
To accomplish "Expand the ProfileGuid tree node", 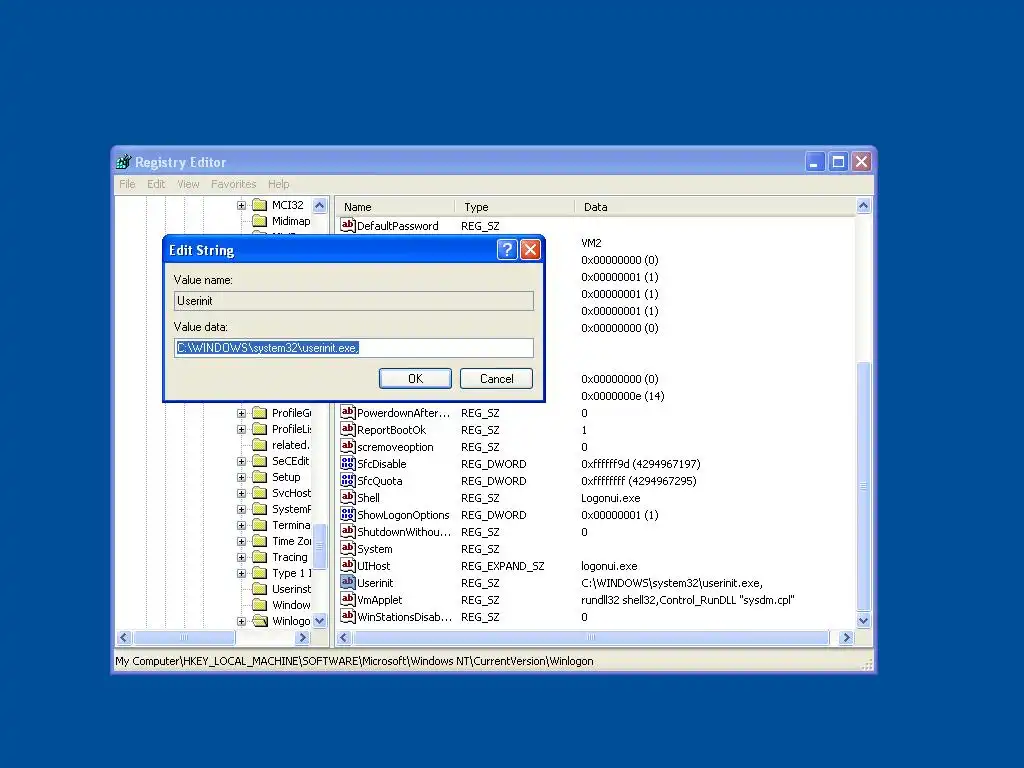I will pos(241,413).
